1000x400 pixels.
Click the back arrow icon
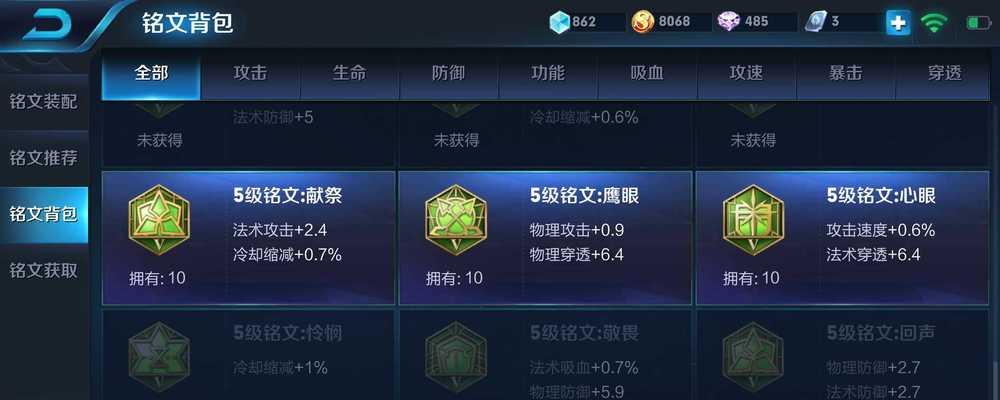coord(47,24)
